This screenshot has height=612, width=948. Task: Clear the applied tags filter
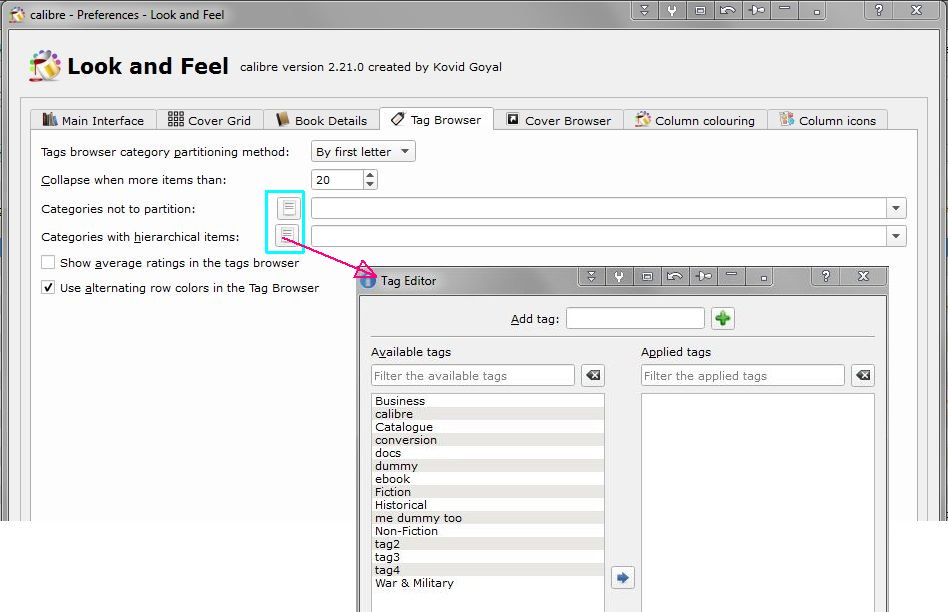pyautogui.click(x=863, y=376)
